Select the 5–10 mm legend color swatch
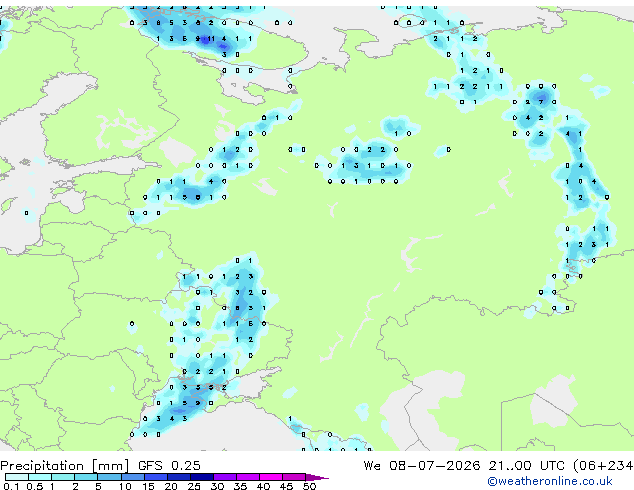The height and width of the screenshot is (490, 634). tap(109, 477)
